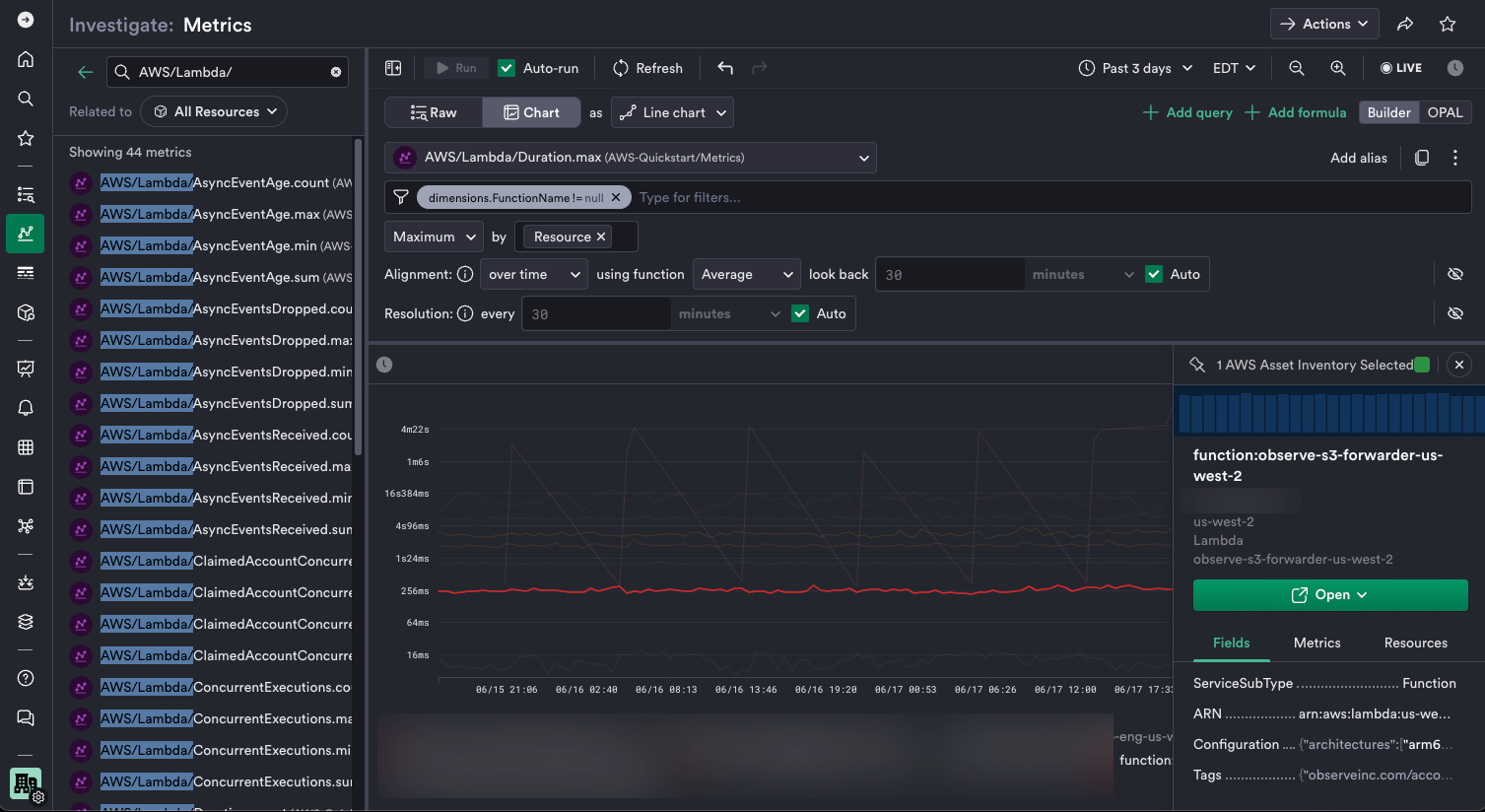
Task: Toggle the left panel layout icon
Action: click(393, 68)
